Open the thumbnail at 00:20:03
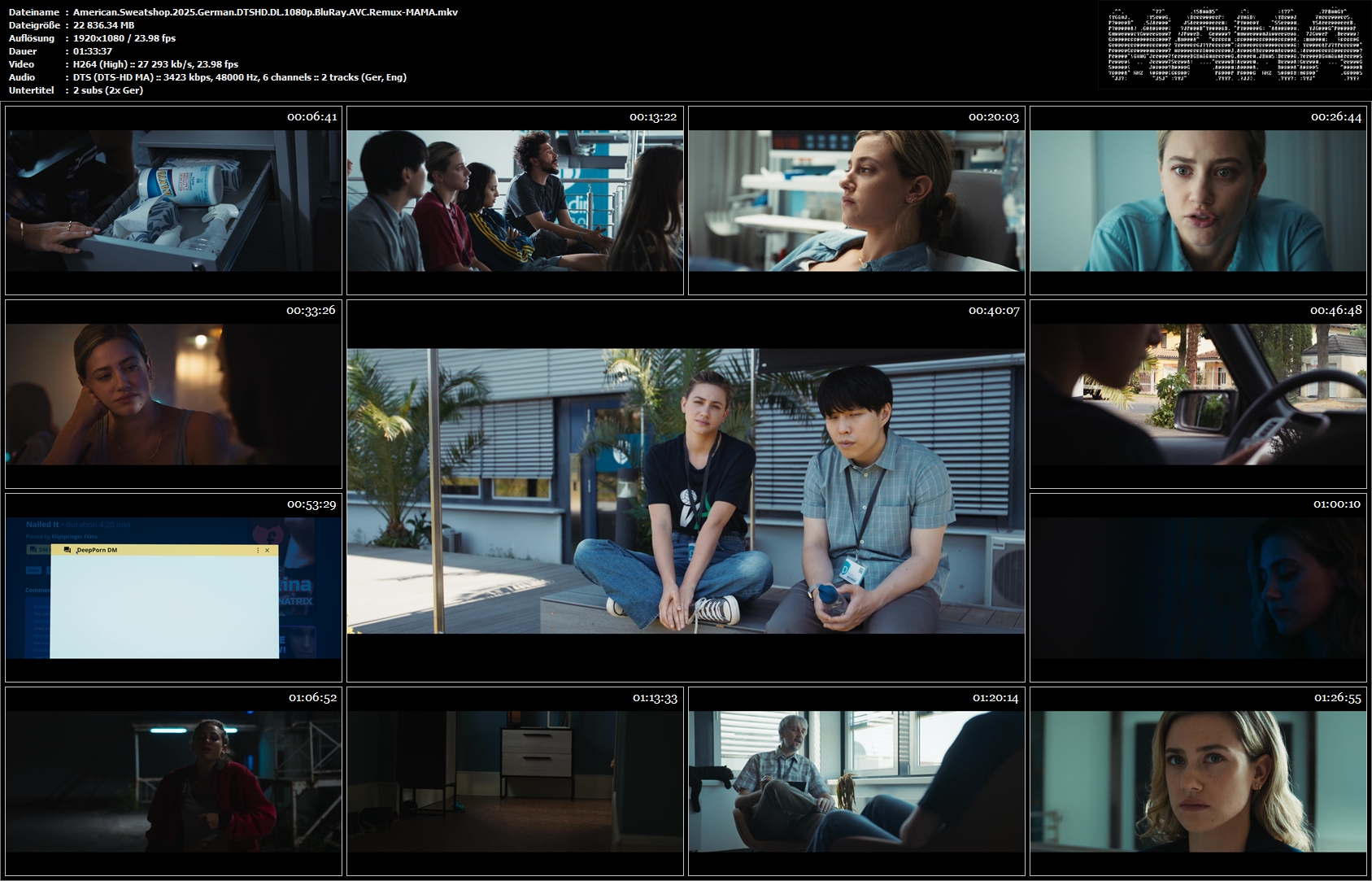Image resolution: width=1372 pixels, height=881 pixels. pos(856,200)
